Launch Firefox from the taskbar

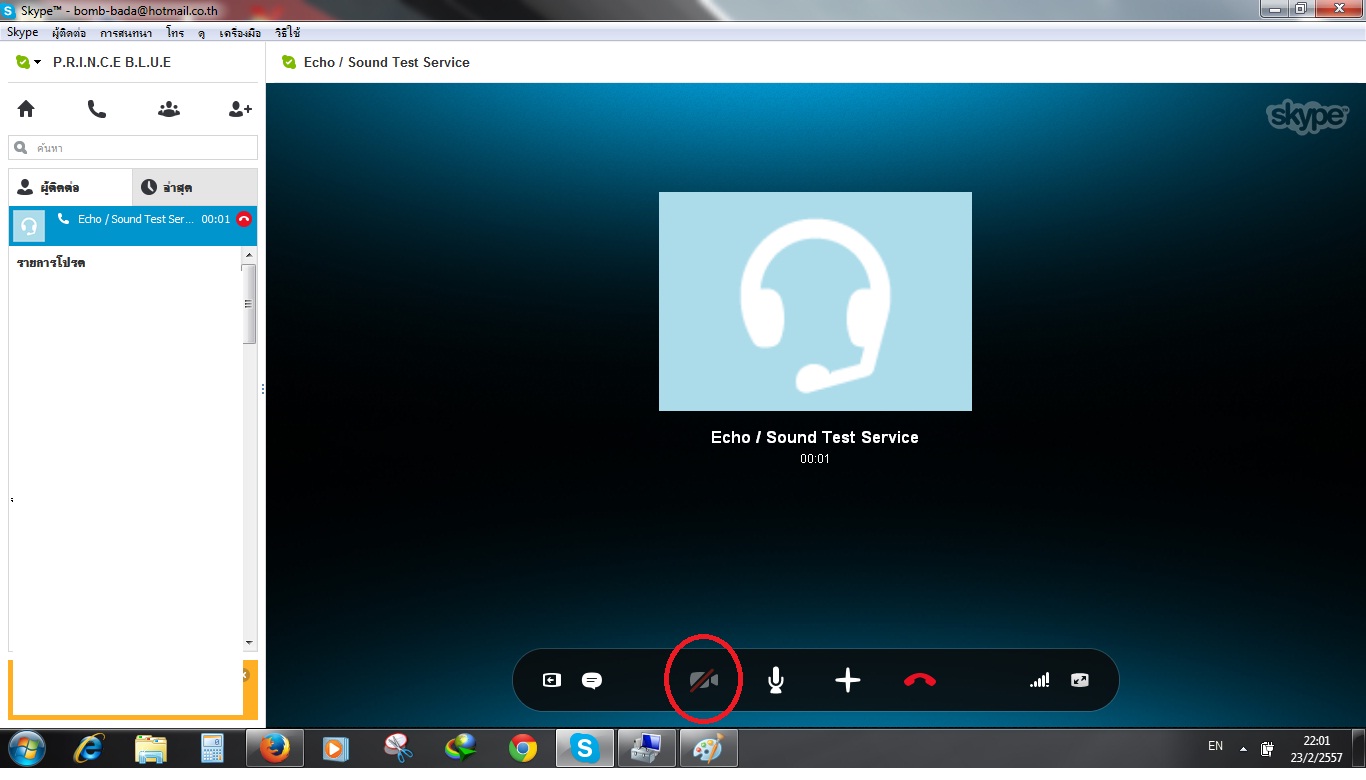click(x=273, y=748)
